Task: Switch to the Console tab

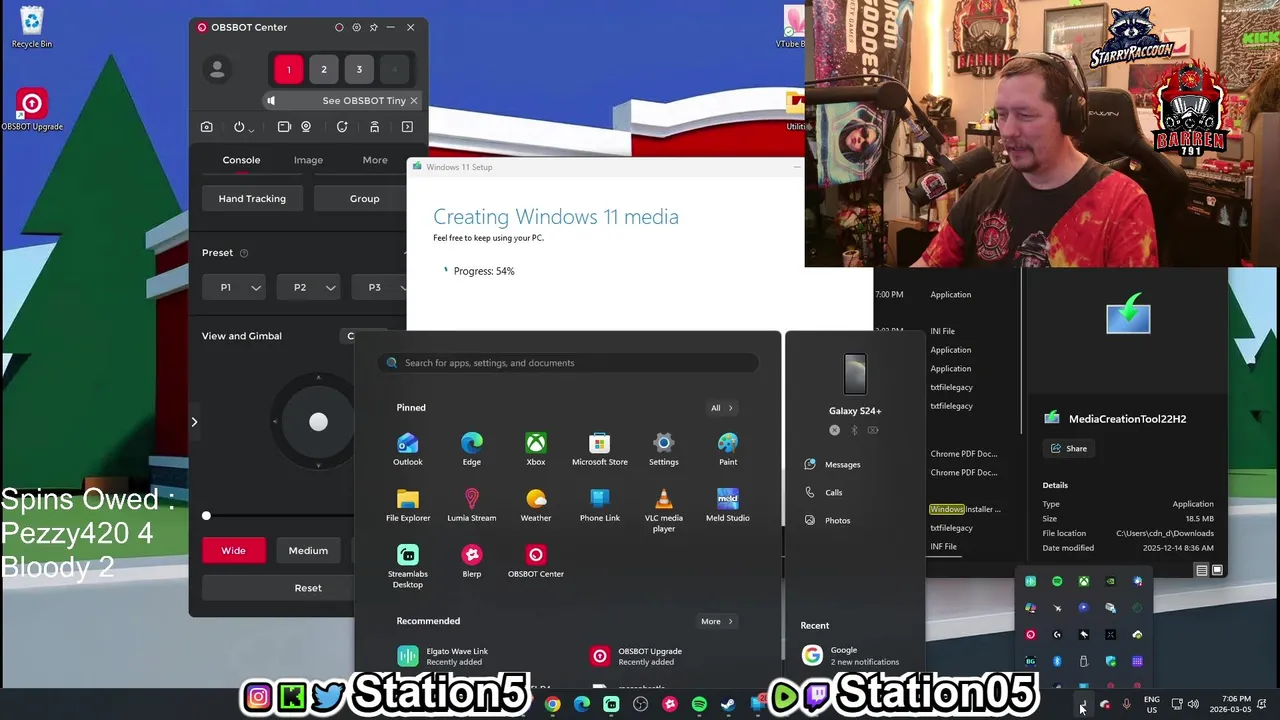Action: (241, 160)
